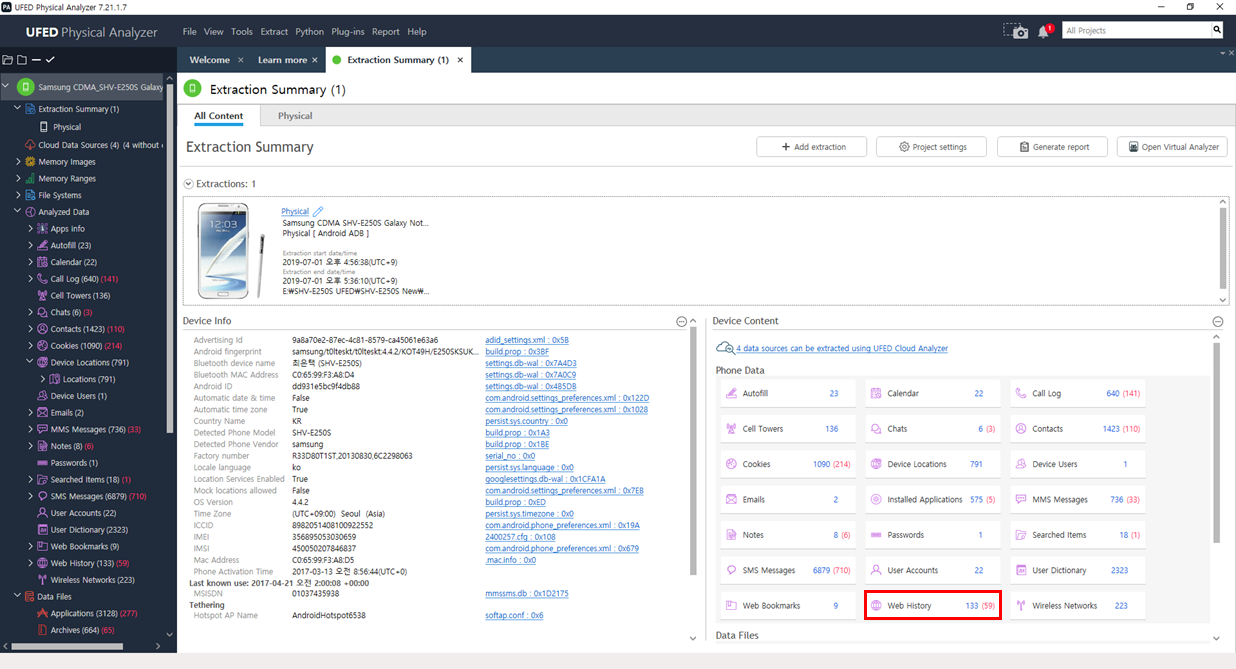The image size is (1236, 669).
Task: Click the Applications icon under Data Files
Action: 42,613
